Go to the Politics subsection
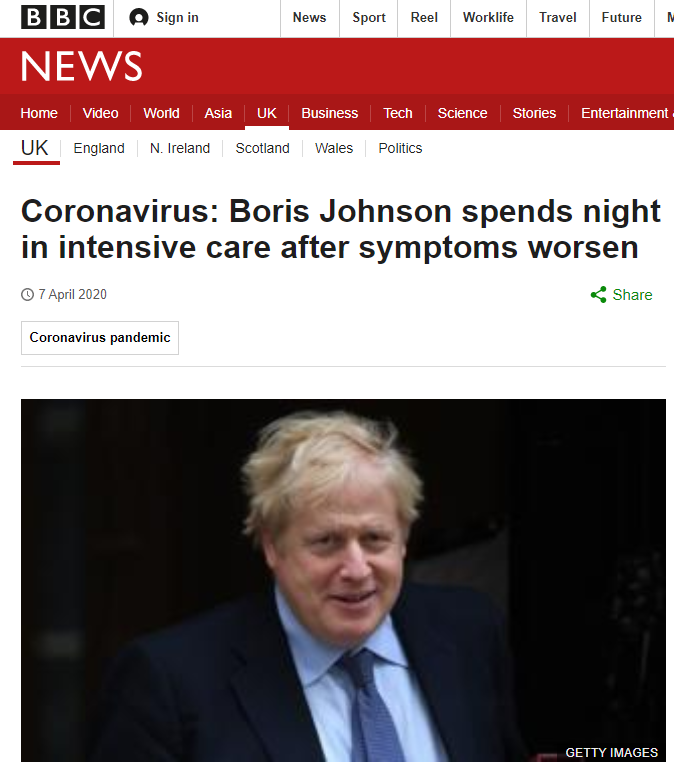The image size is (674, 784). [x=400, y=148]
